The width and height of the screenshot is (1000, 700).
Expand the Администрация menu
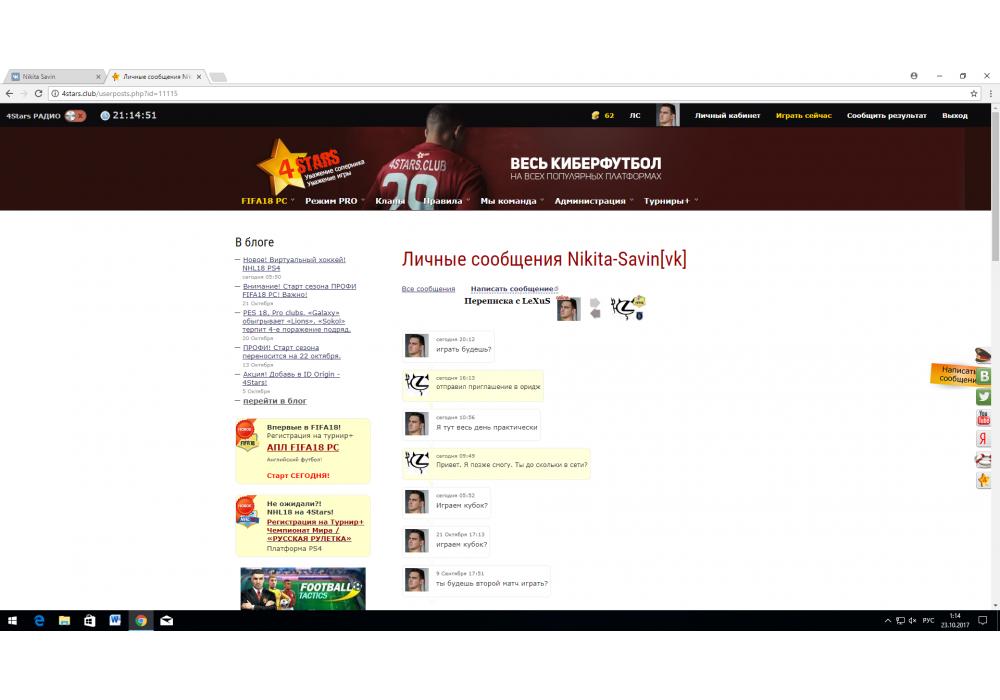click(x=592, y=201)
